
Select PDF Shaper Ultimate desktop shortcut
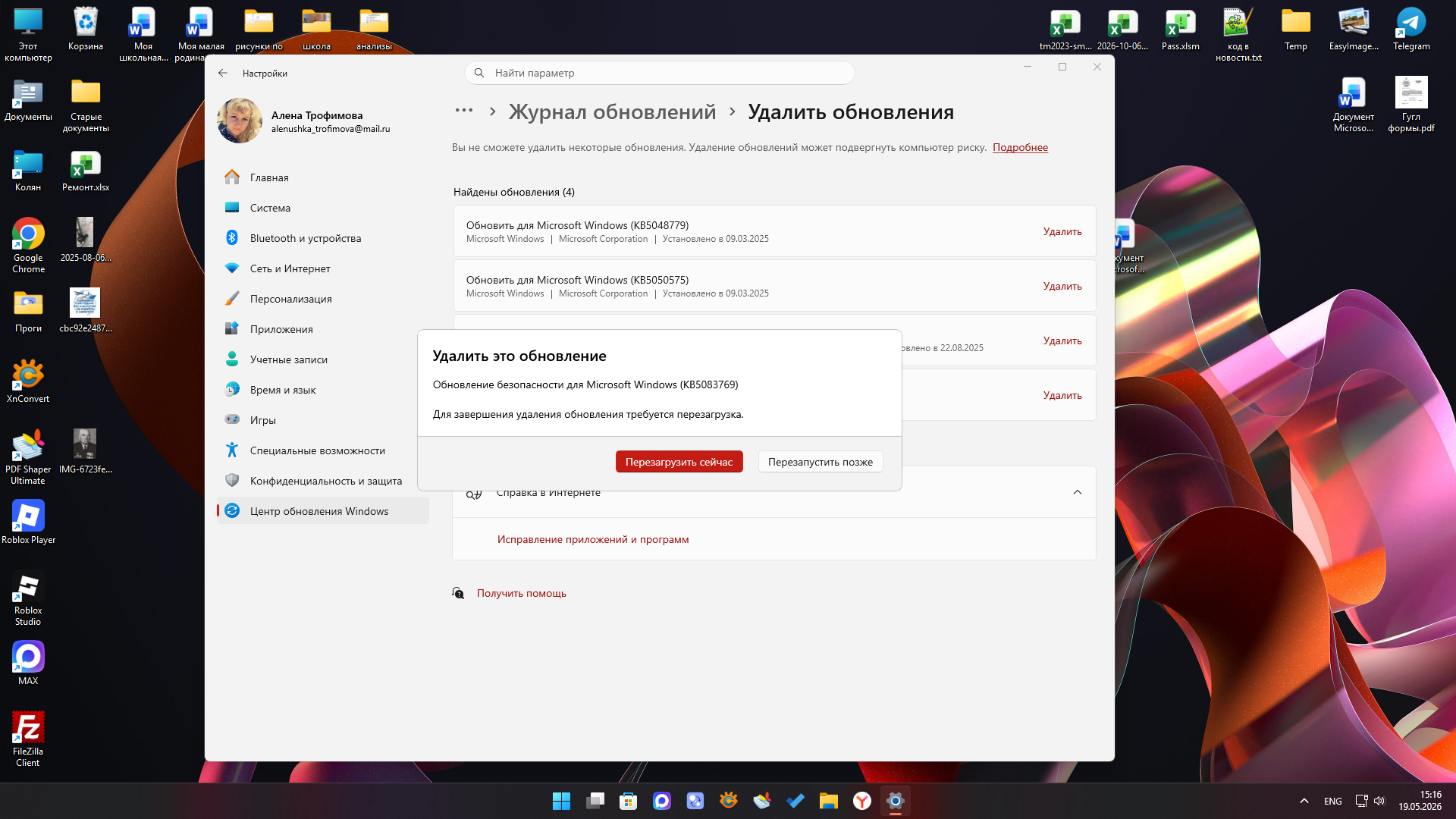pos(28,457)
